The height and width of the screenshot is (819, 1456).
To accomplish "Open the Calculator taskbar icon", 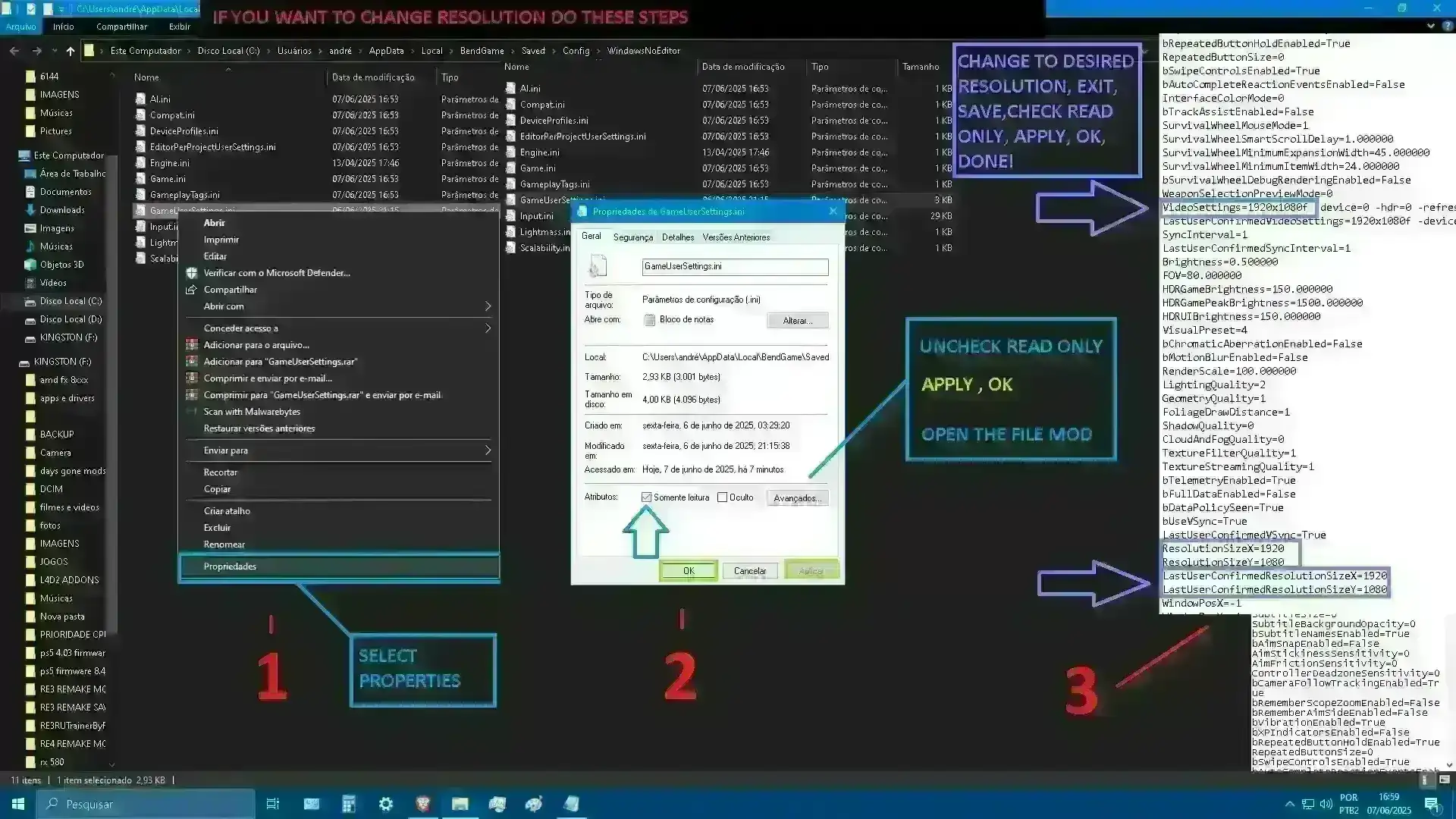I will point(349,804).
